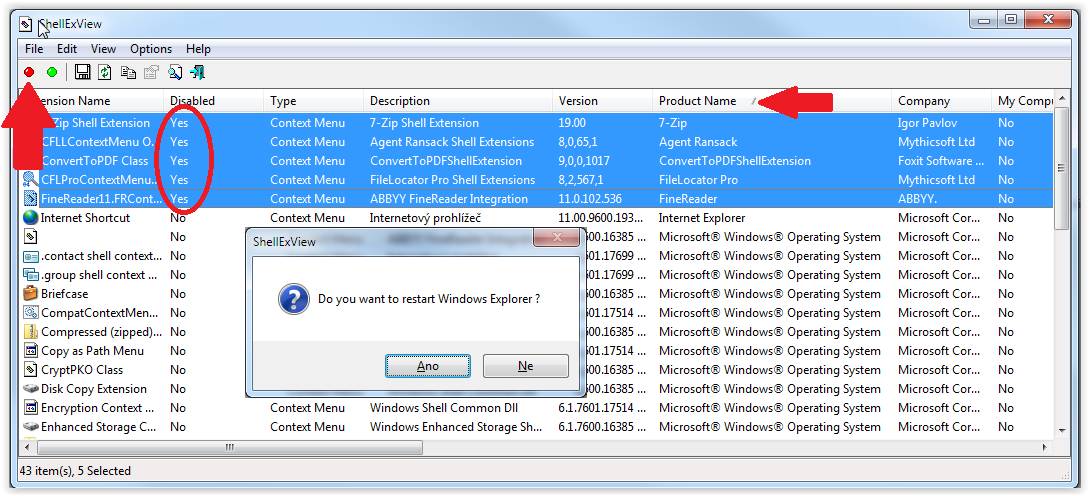Viewport: 1089px width, 496px height.
Task: Click product name 'Agent Ransack'
Action: click(x=698, y=142)
